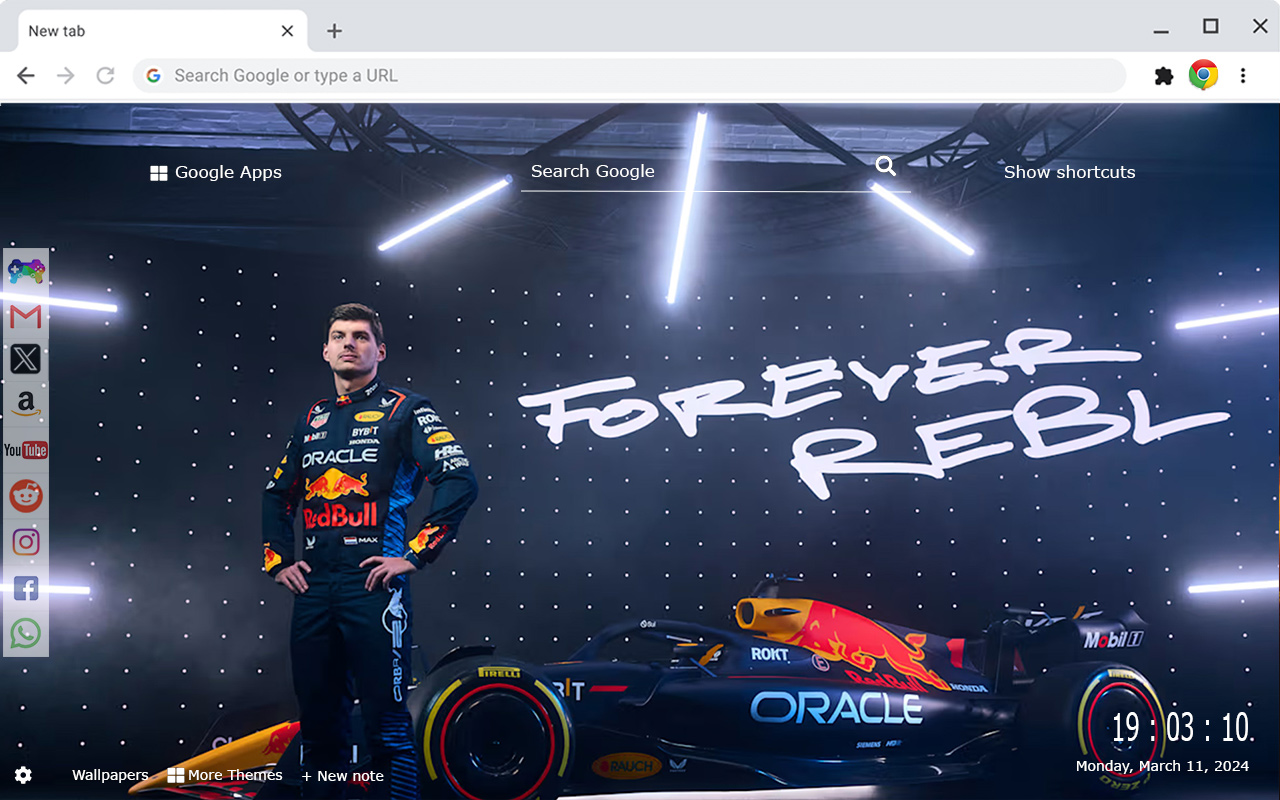Click the 19:03:10 clock display

(1182, 727)
